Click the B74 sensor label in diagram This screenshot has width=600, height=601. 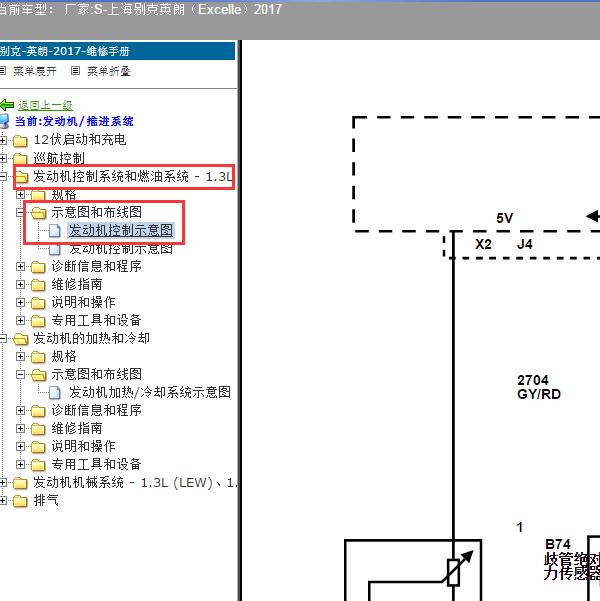coord(558,544)
